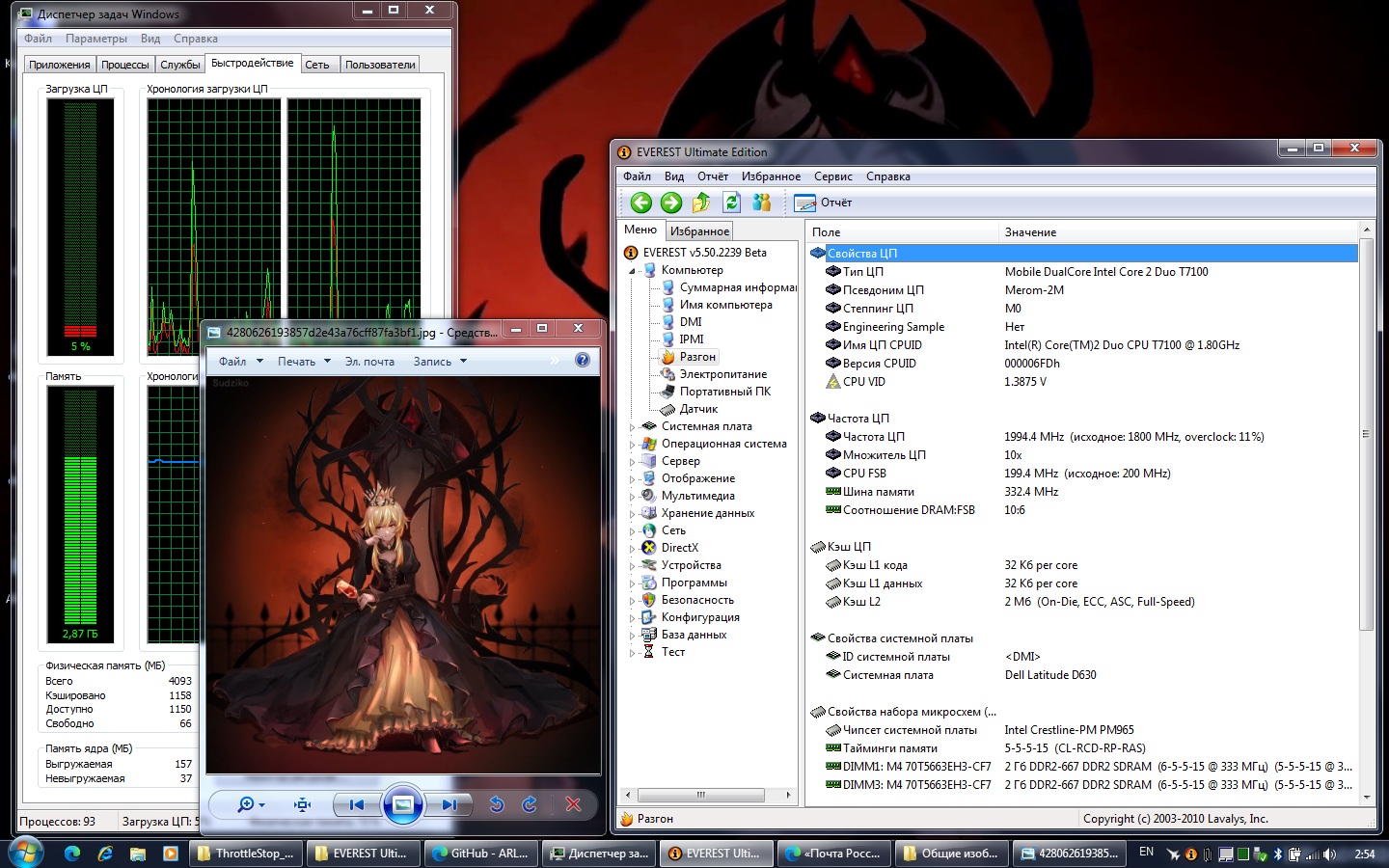Click the volume icon in system tray
1389x868 pixels.
click(1330, 854)
